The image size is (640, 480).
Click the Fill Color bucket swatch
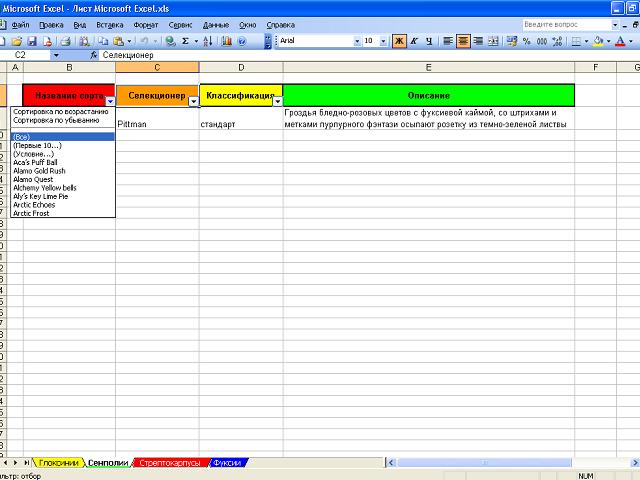coord(597,41)
